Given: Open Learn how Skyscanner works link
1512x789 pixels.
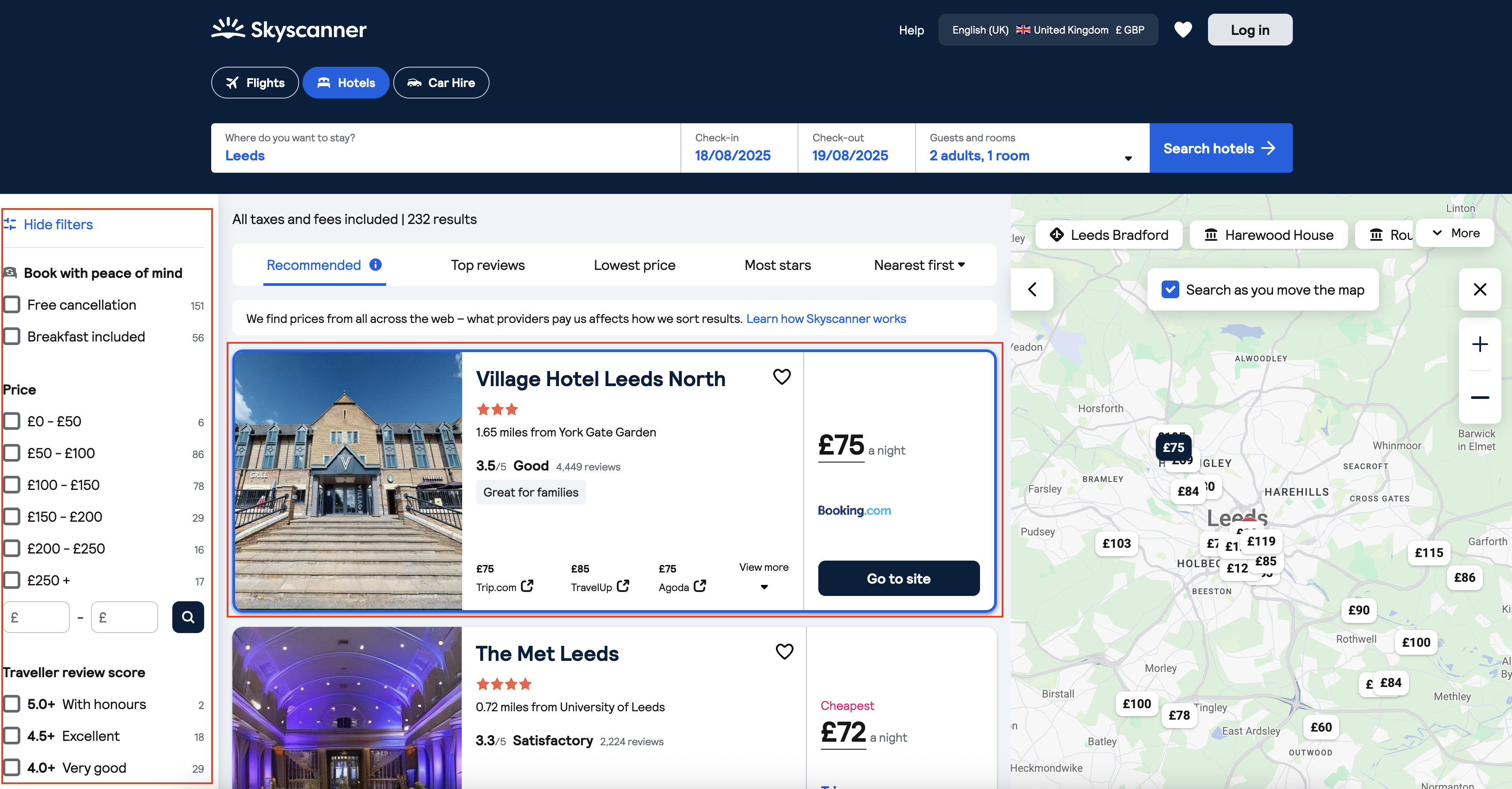Looking at the screenshot, I should coord(826,318).
